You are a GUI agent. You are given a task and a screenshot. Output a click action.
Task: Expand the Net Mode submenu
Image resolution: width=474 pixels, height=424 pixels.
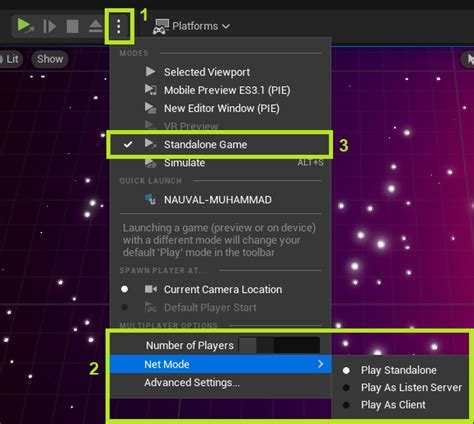[x=220, y=364]
